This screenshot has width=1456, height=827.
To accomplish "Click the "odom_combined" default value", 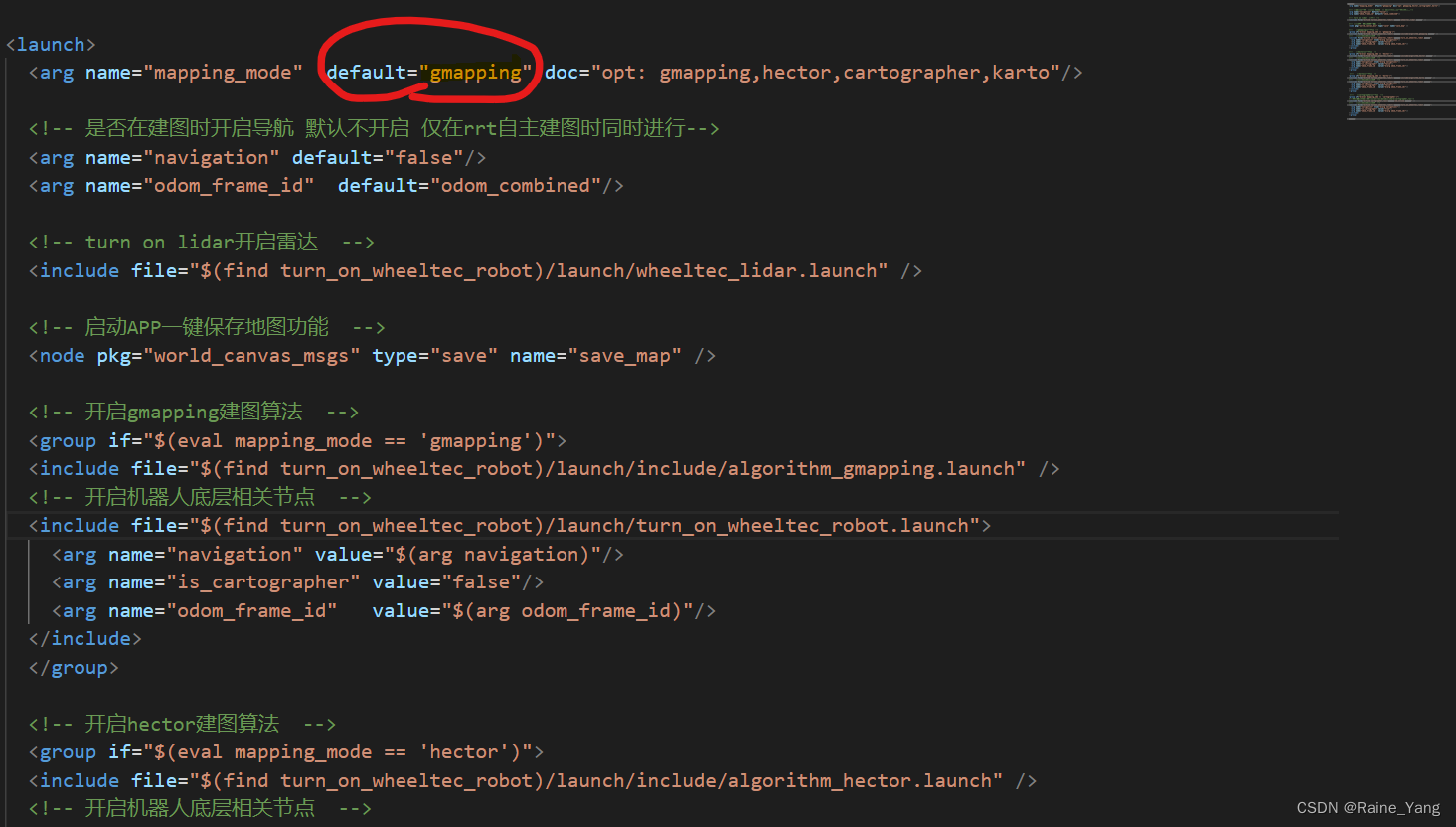I will tap(516, 186).
